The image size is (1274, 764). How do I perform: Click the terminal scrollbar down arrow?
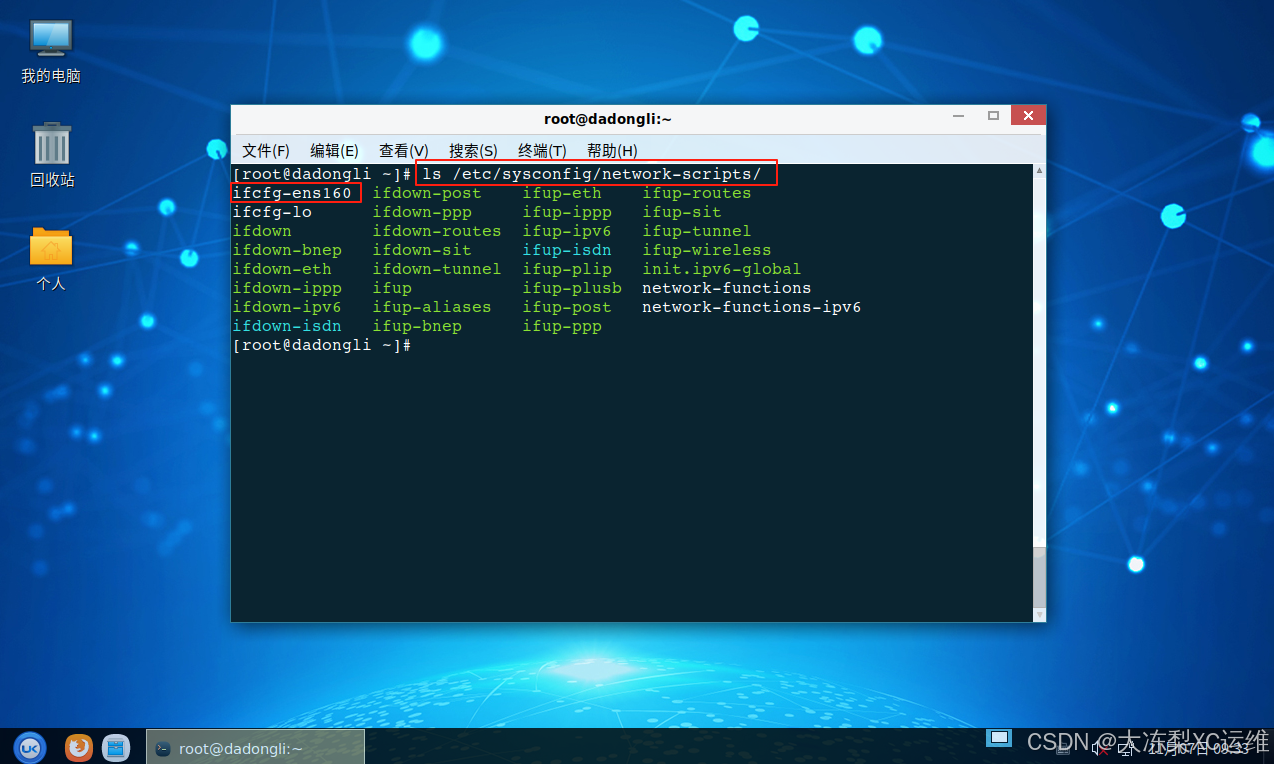(1039, 614)
